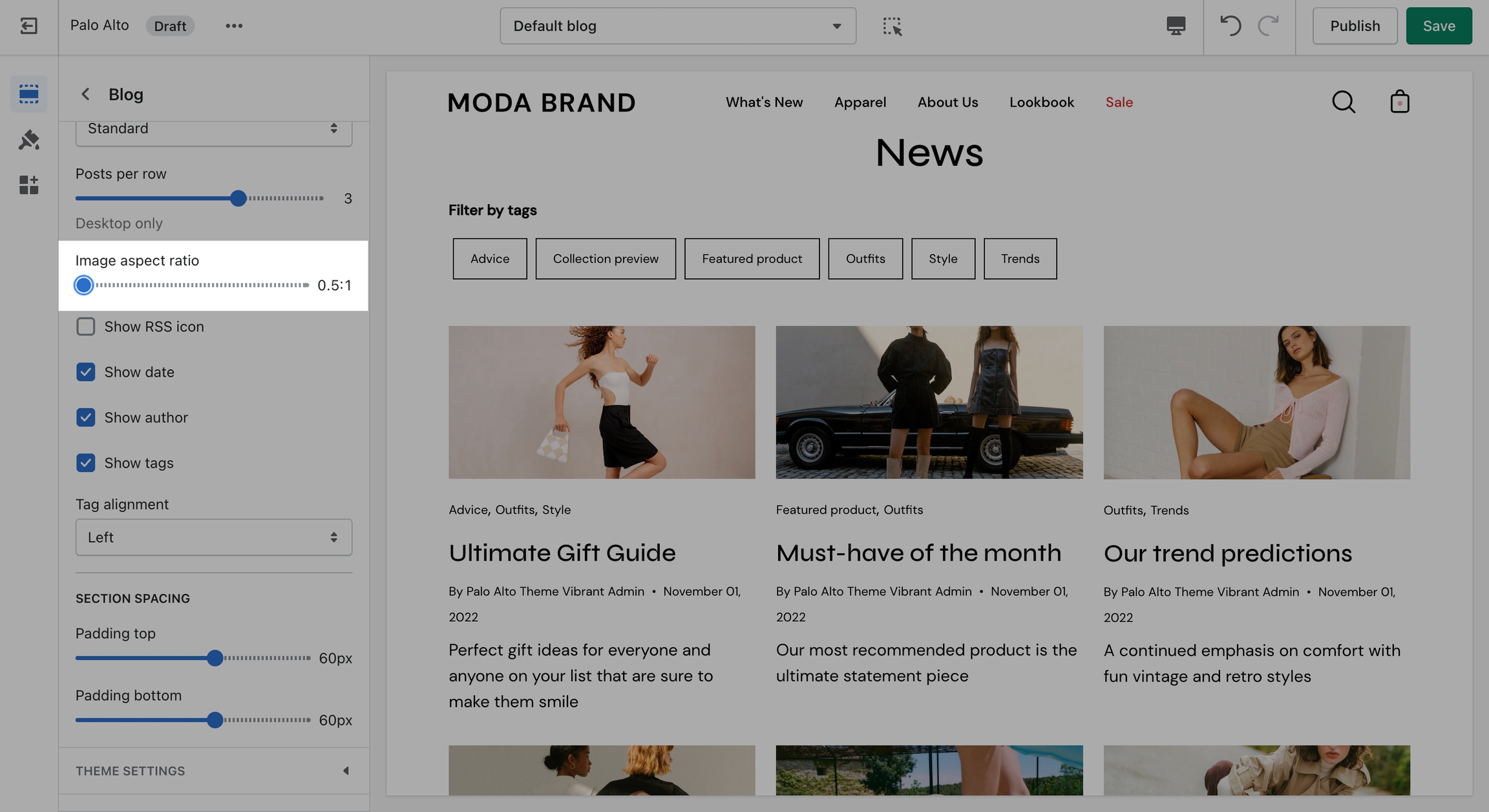Uncheck the Show date checkbox

coord(85,372)
